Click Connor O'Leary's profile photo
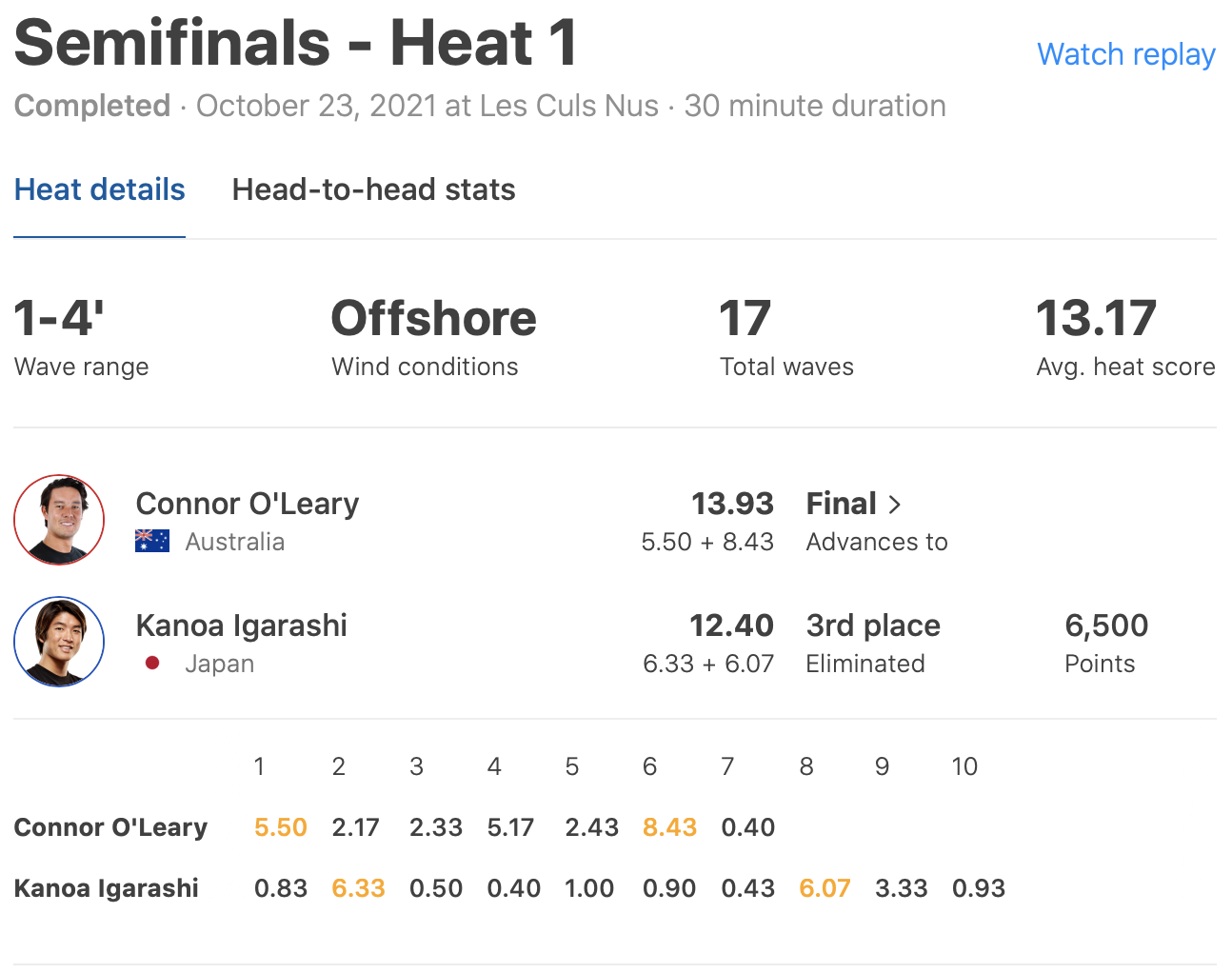 coord(59,520)
